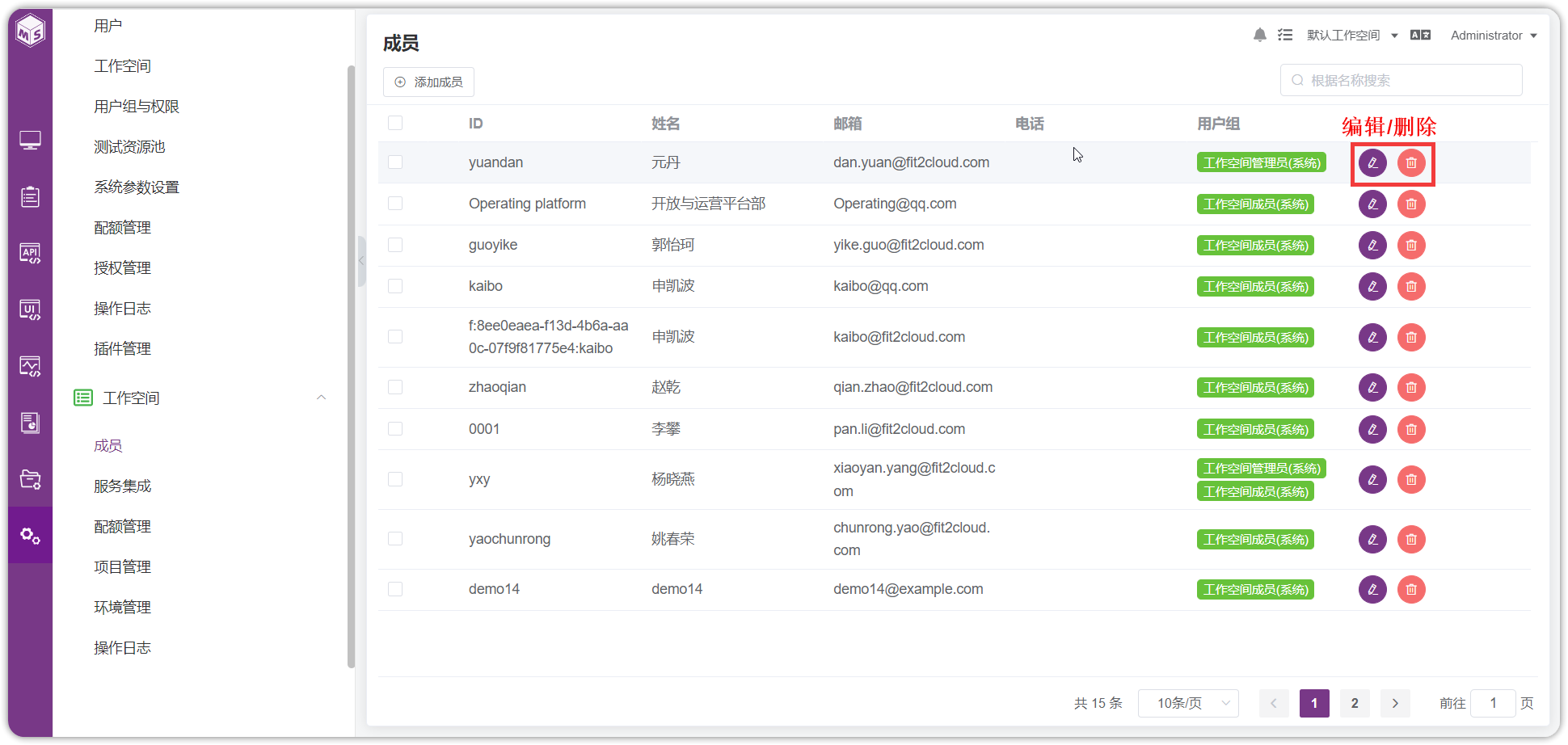Delete the zhaoqian member

1411,388
